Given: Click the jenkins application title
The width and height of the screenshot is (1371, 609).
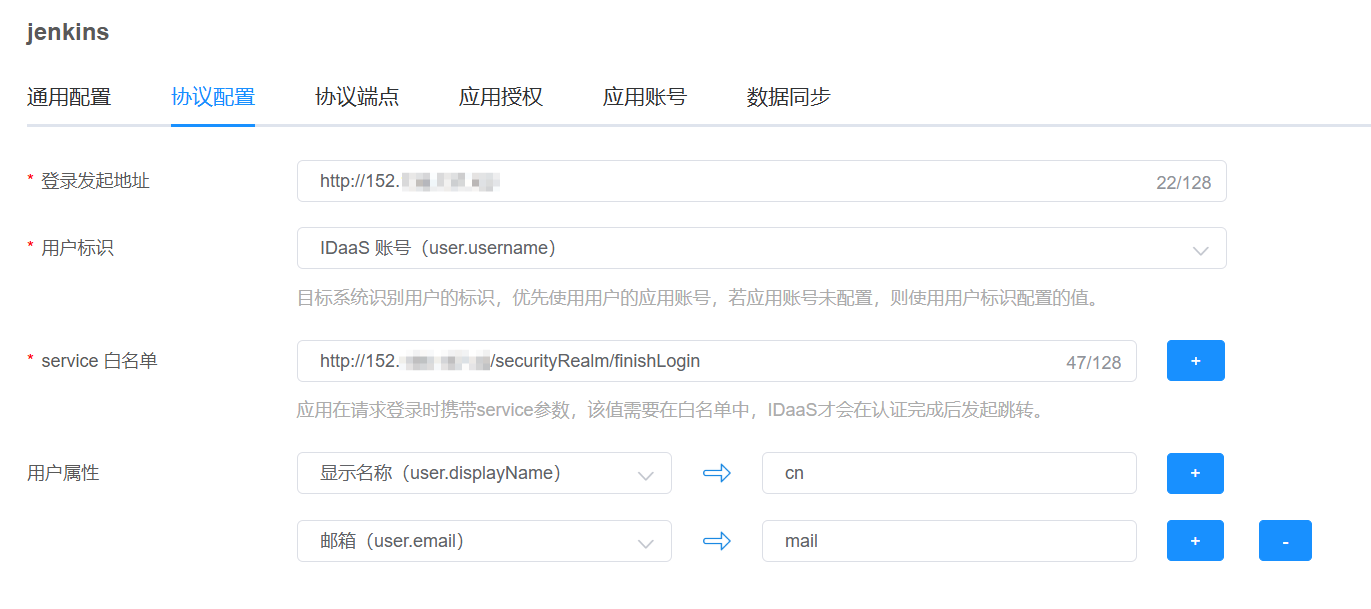Looking at the screenshot, I should coord(68,32).
